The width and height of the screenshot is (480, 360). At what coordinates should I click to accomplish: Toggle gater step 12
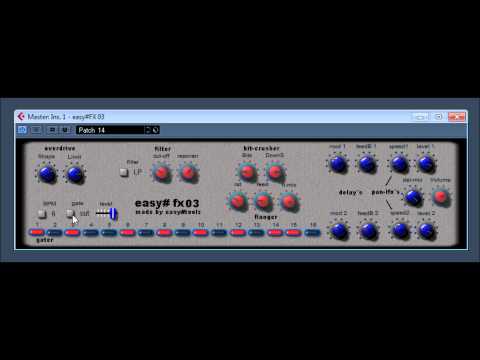(238, 232)
